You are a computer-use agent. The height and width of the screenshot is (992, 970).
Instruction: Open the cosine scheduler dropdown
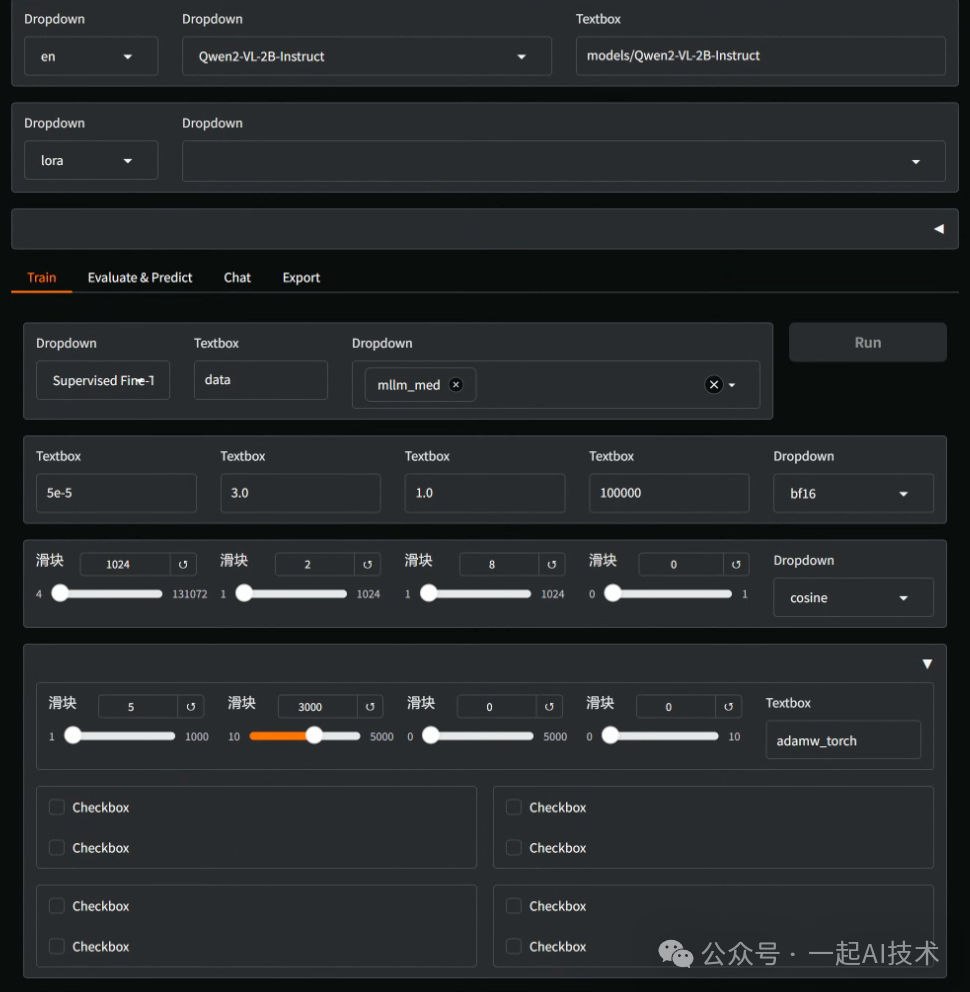(x=853, y=598)
